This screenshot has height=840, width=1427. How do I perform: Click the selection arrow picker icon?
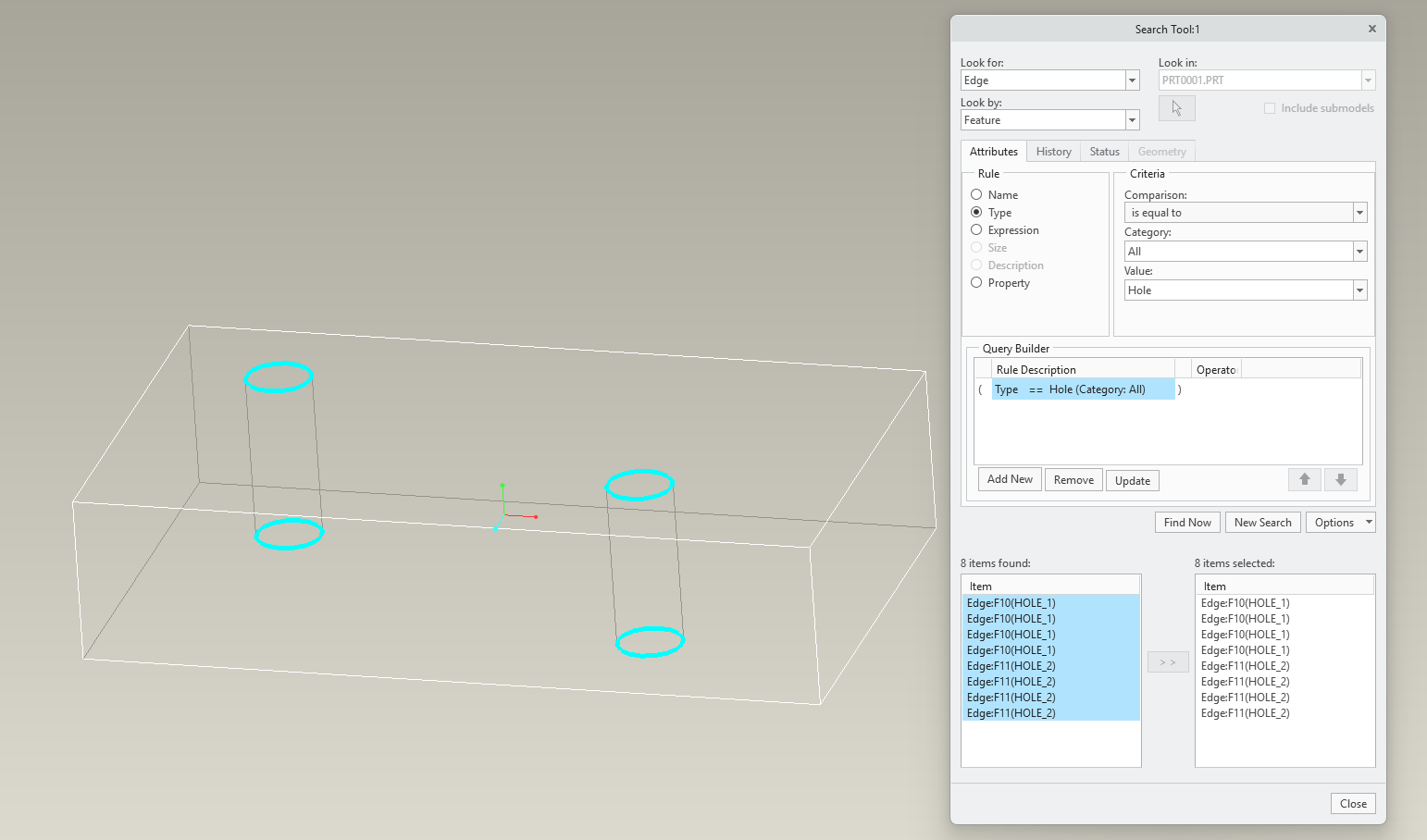tap(1176, 107)
